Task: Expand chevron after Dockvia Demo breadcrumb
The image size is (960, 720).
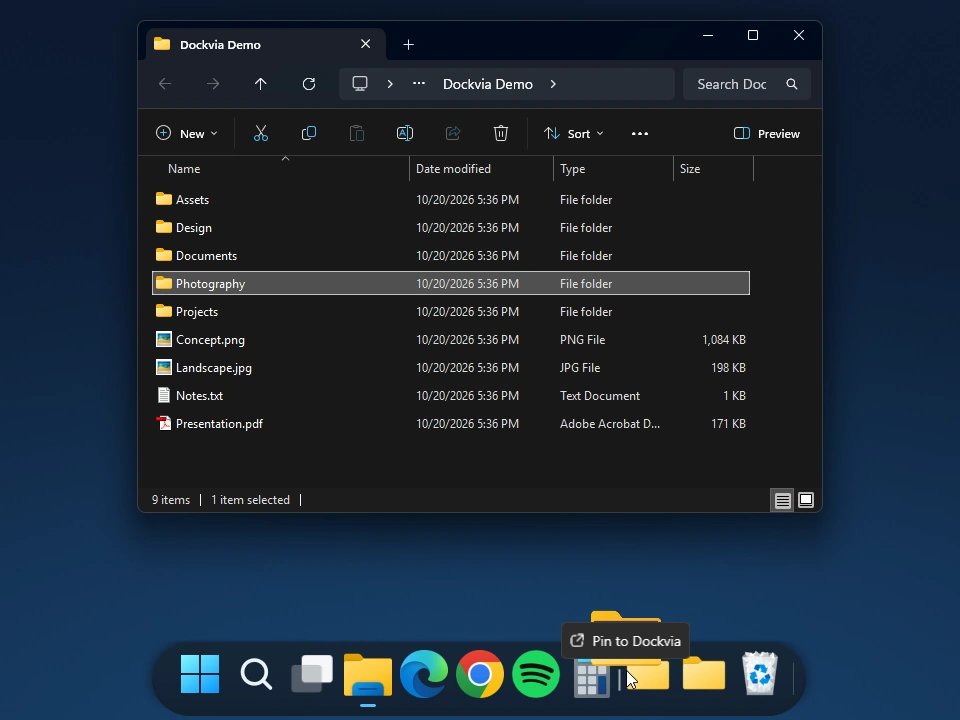Action: click(553, 84)
